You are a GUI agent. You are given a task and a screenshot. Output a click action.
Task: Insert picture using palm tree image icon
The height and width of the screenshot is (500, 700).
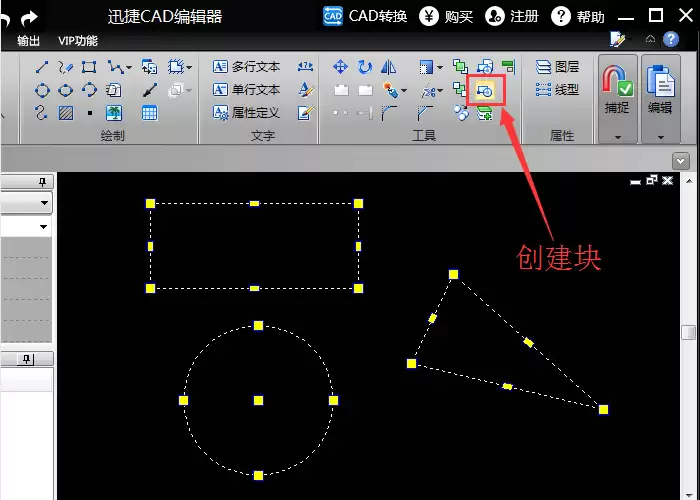pos(114,113)
